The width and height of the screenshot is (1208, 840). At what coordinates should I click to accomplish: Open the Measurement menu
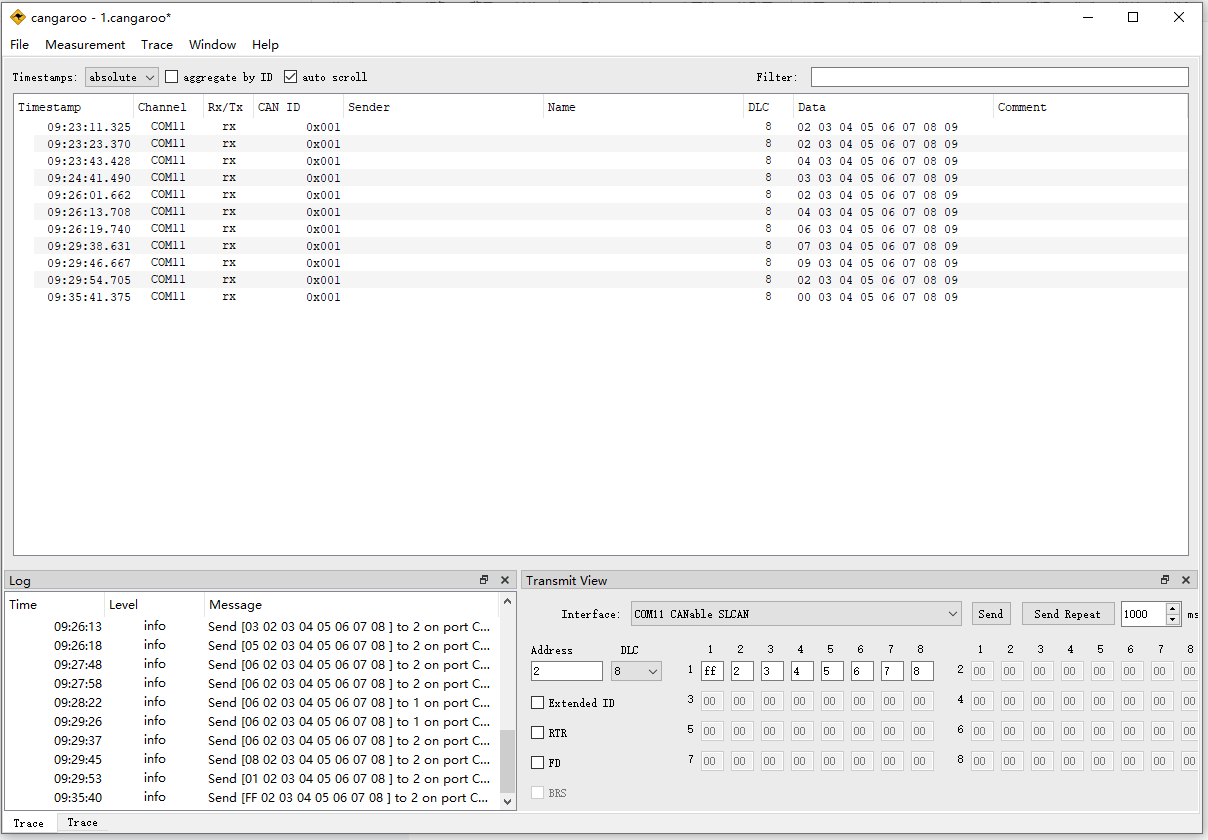(85, 45)
